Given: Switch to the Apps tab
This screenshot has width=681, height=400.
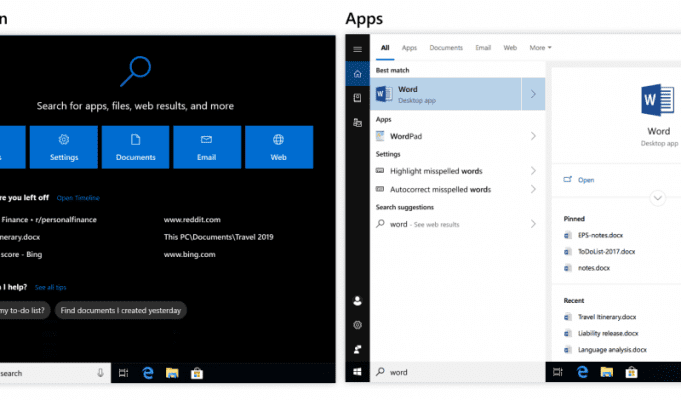Looking at the screenshot, I should 409,48.
